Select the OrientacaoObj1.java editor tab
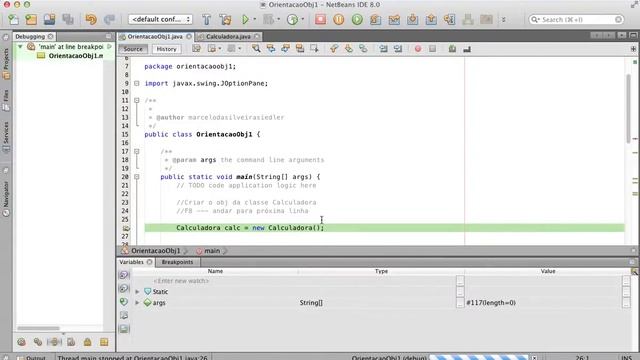 [155, 37]
